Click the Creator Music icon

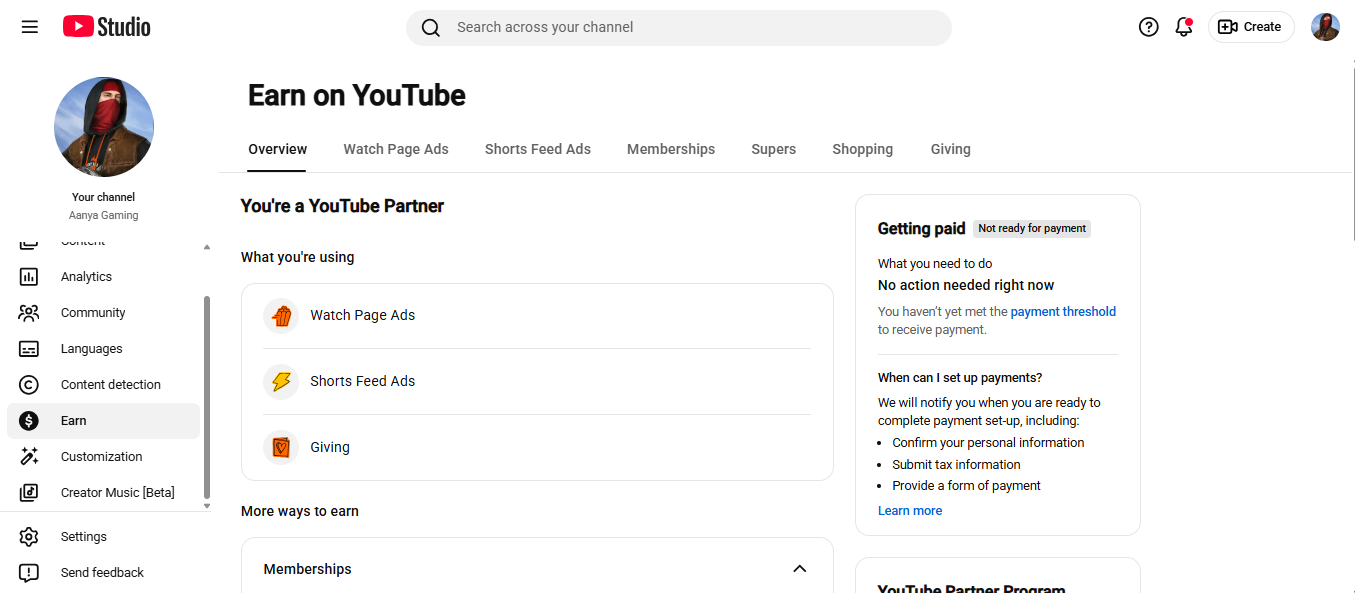click(29, 493)
